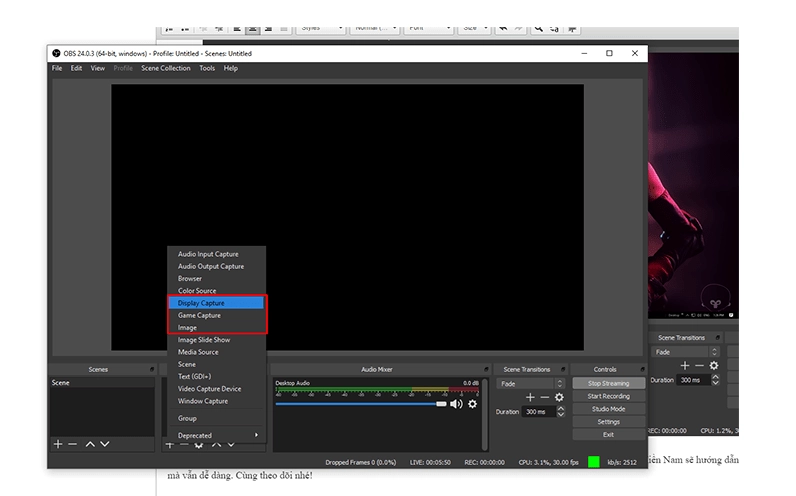
Task: Click the Start Recording button
Action: pos(608,396)
